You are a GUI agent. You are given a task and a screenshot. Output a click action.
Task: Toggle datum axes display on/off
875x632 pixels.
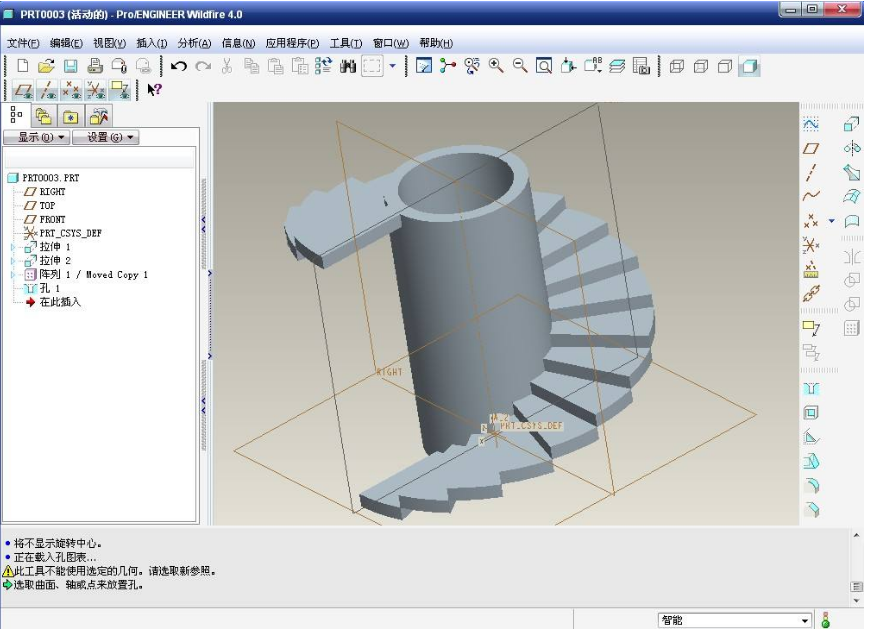click(x=46, y=90)
